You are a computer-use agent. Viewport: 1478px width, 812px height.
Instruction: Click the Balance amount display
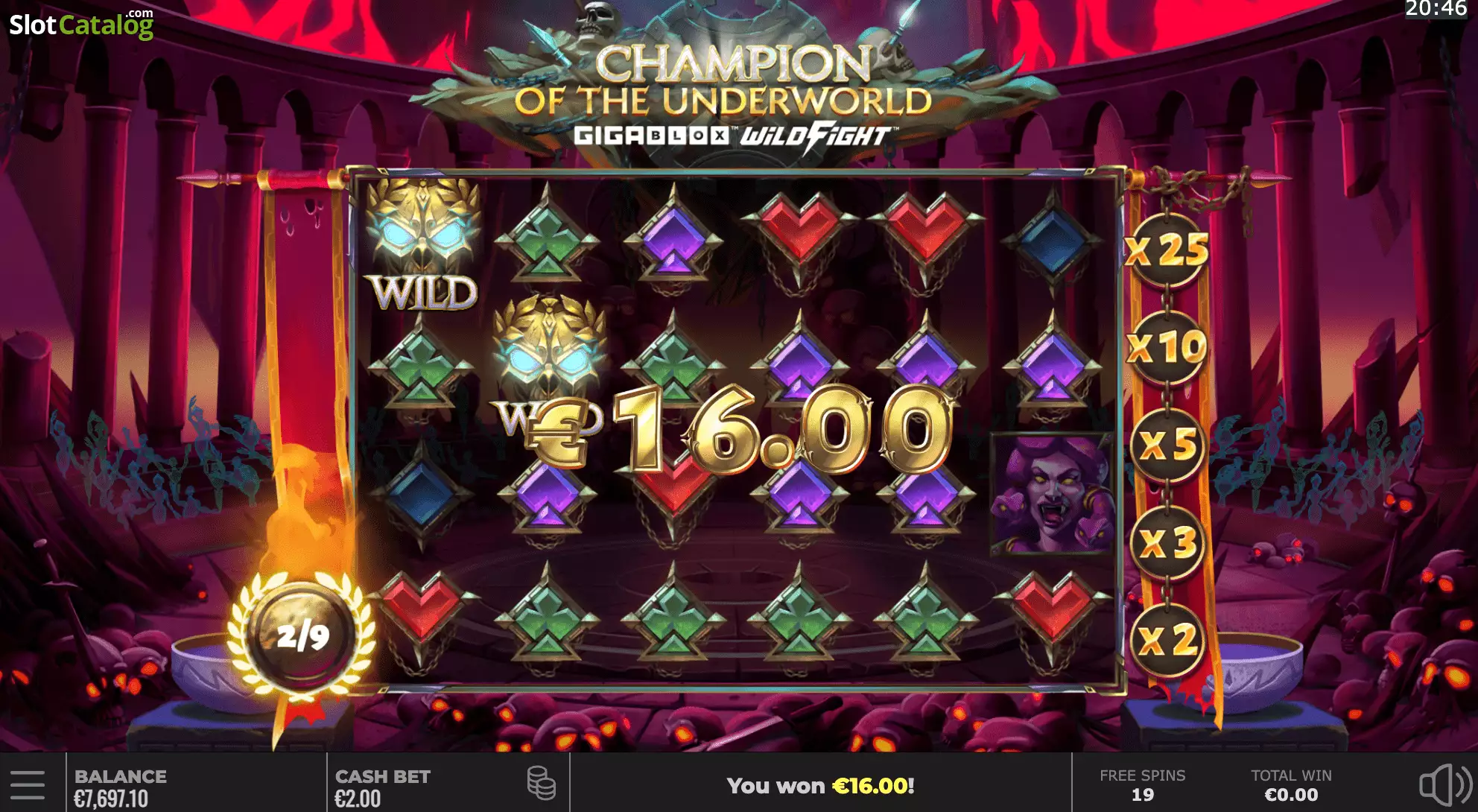[x=120, y=788]
